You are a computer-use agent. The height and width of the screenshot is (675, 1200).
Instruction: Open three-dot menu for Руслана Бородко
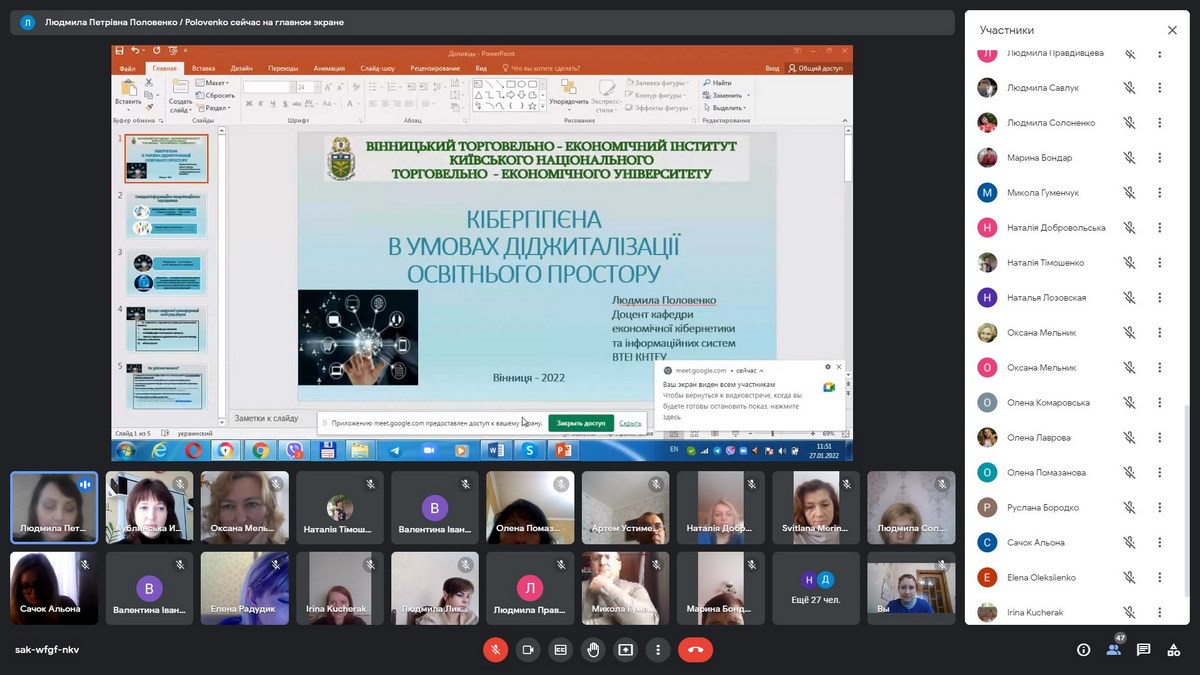click(x=1160, y=508)
